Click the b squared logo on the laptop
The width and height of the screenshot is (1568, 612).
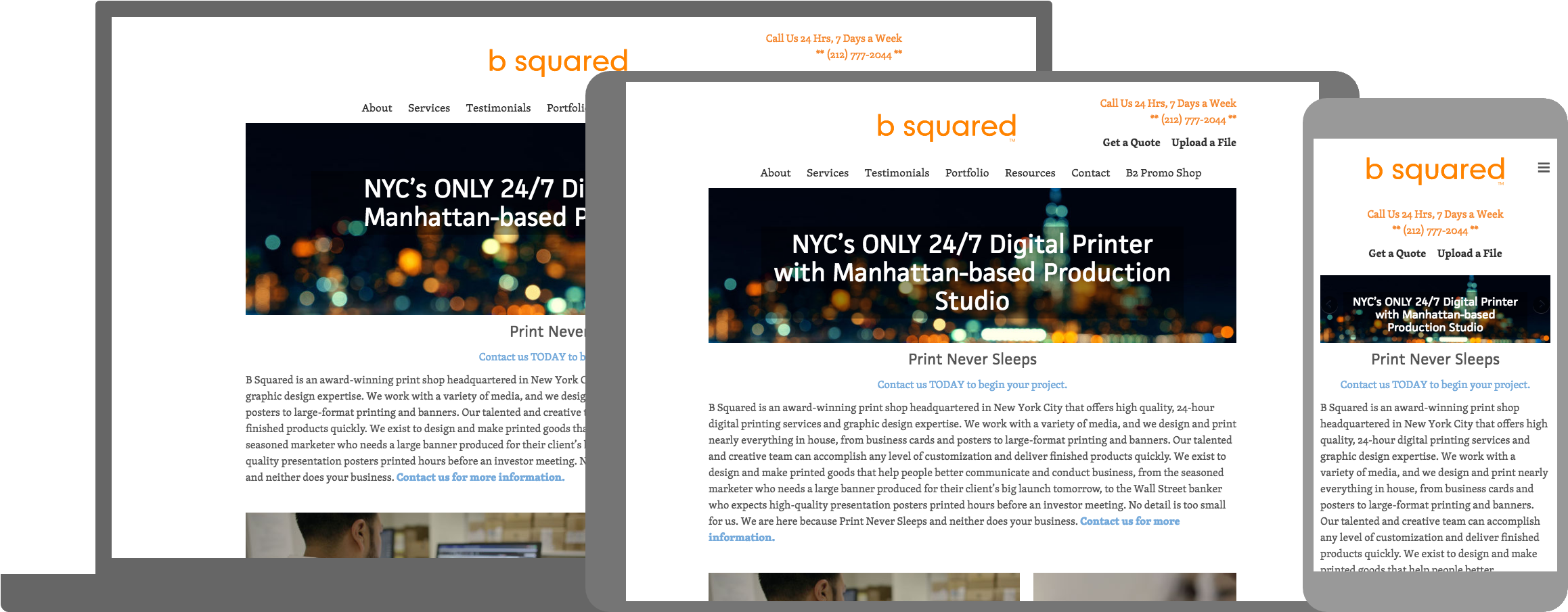pos(558,62)
